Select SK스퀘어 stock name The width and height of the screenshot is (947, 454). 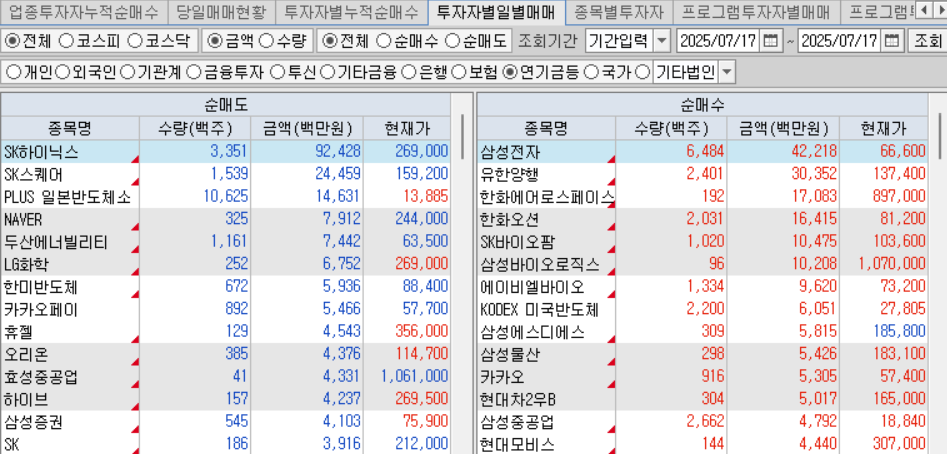(x=33, y=174)
